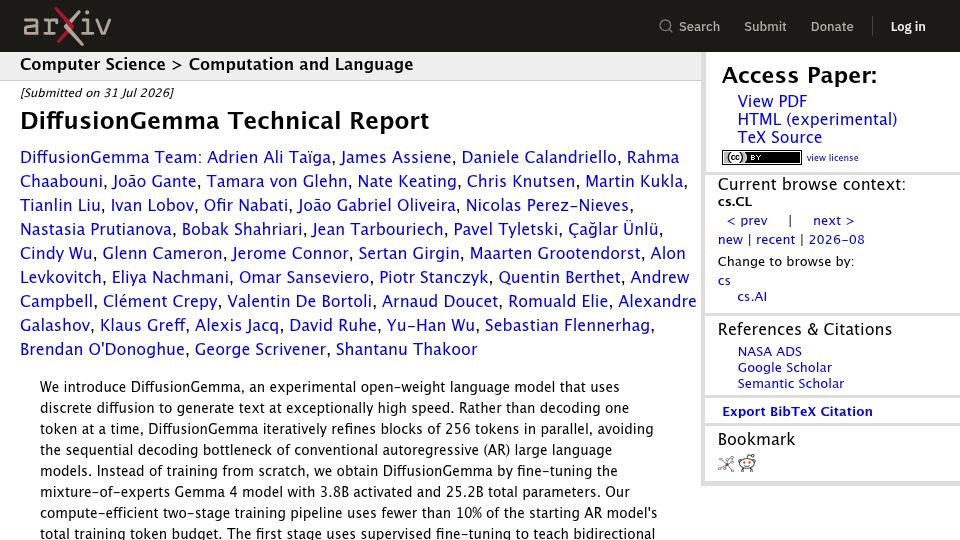This screenshot has width=960, height=540.
Task: Click author Pavel Tyletski
Action: tap(506, 229)
